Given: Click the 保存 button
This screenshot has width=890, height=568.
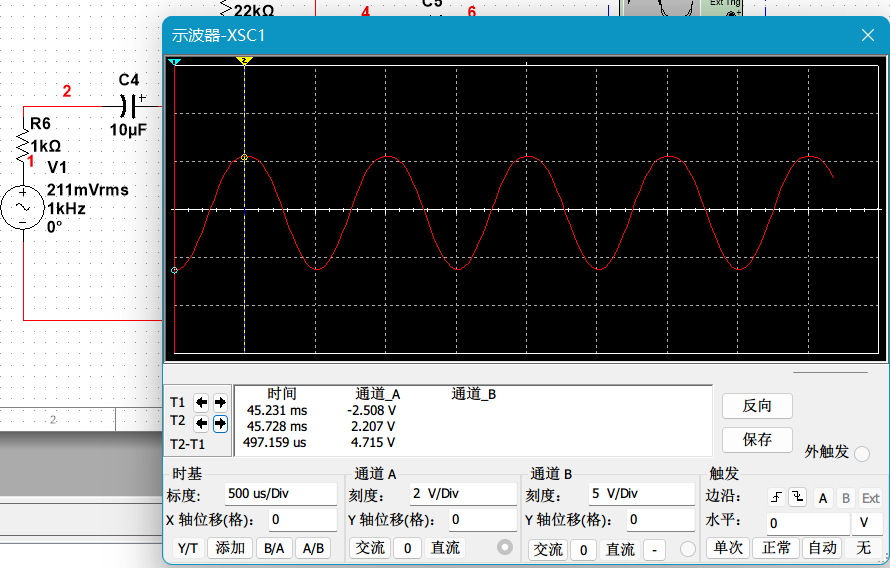Looking at the screenshot, I should tap(757, 439).
